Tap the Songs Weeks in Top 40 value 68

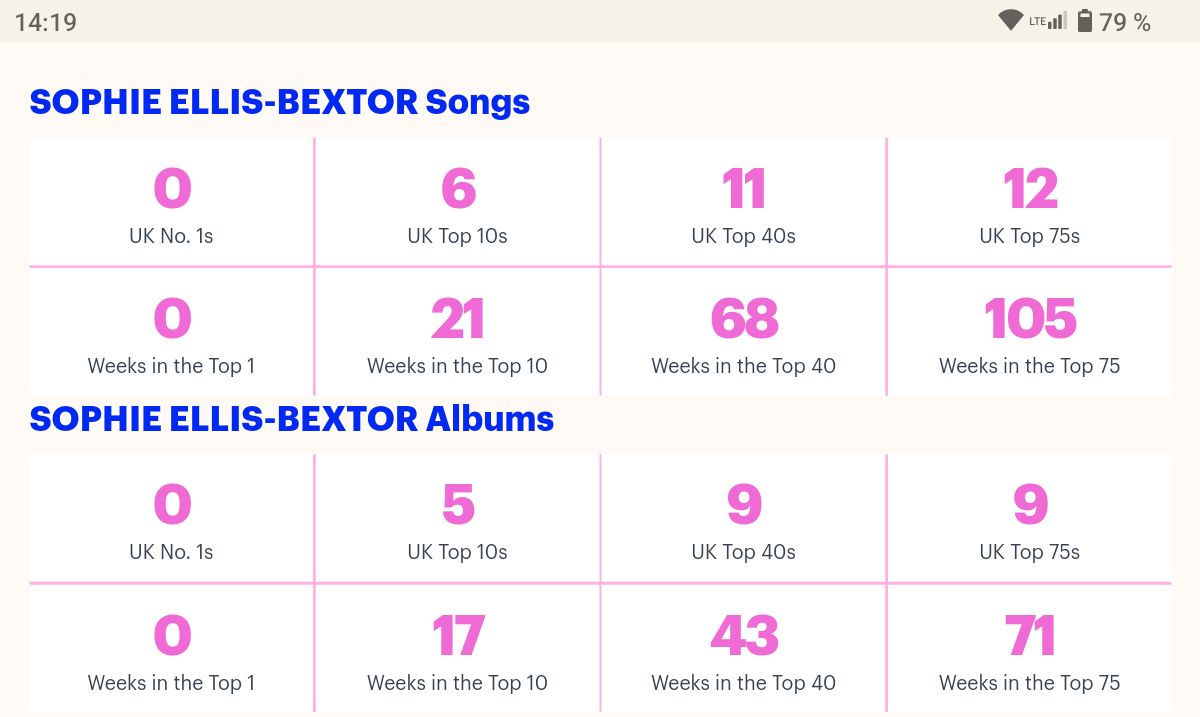(x=744, y=319)
